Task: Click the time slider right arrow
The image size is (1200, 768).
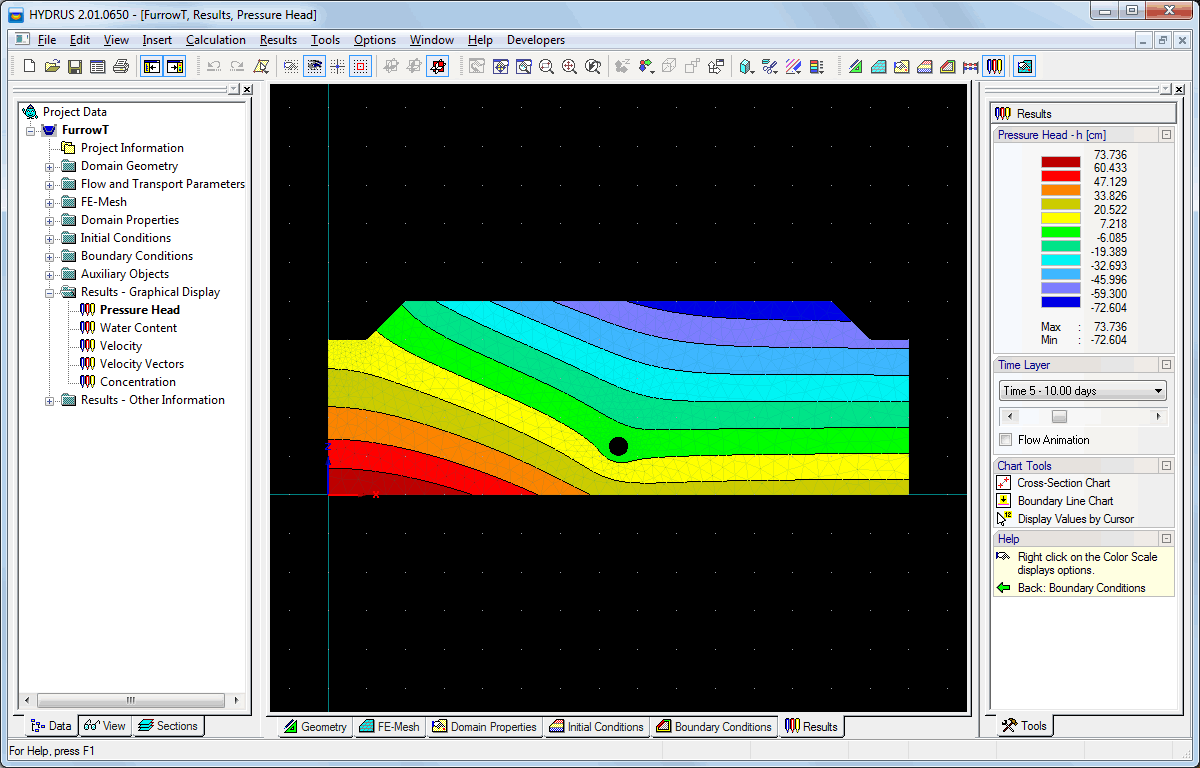Action: pyautogui.click(x=1159, y=416)
